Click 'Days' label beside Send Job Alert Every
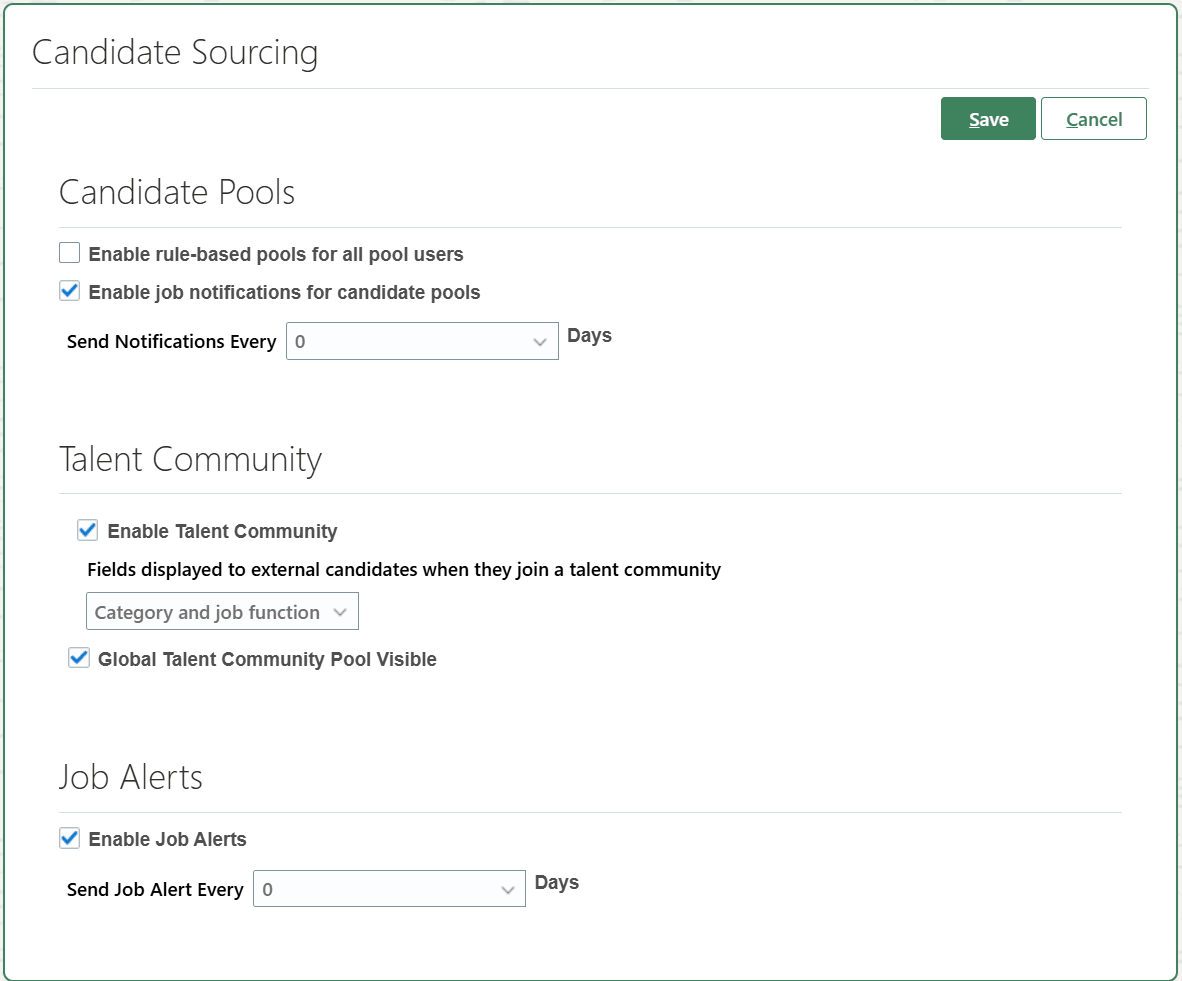The height and width of the screenshot is (981, 1182). (x=557, y=883)
